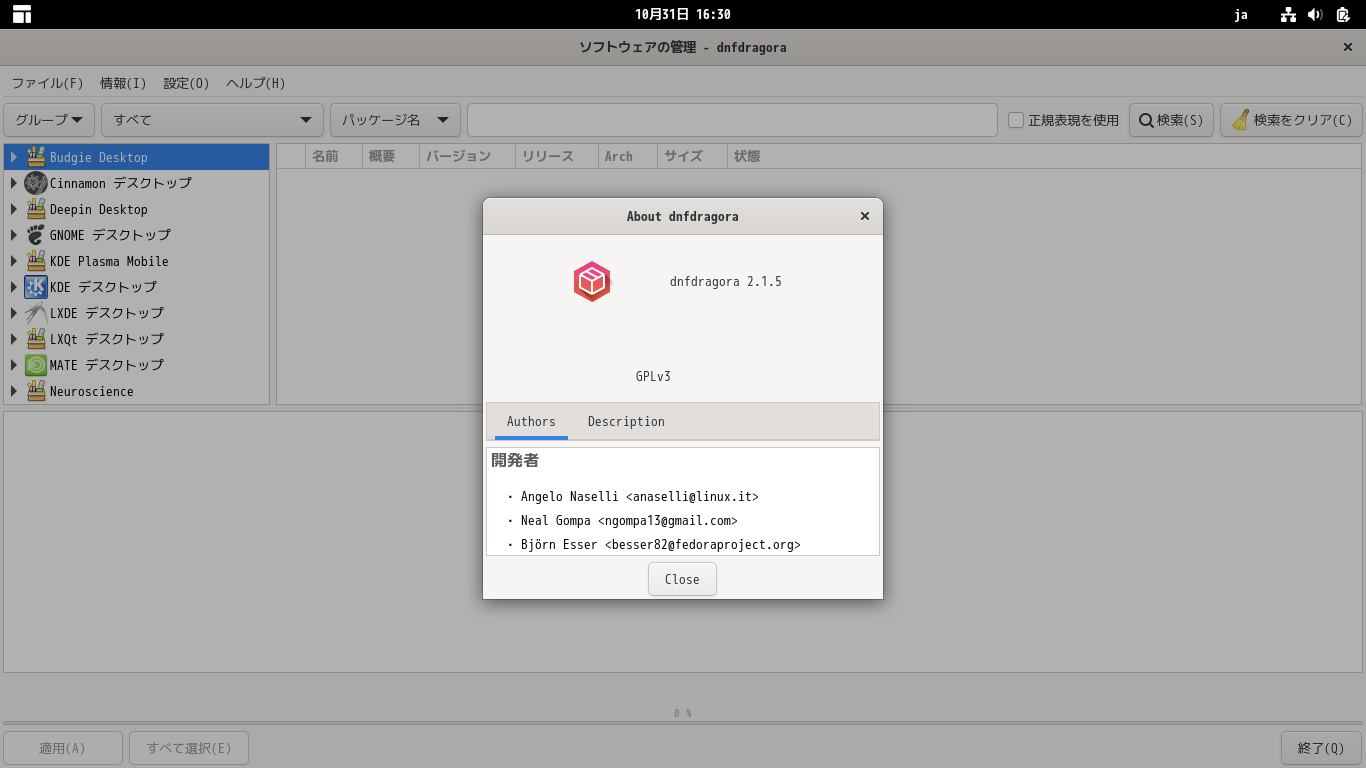Click the dnfdragora 2.1.5 version text
This screenshot has width=1366, height=768.
726,282
